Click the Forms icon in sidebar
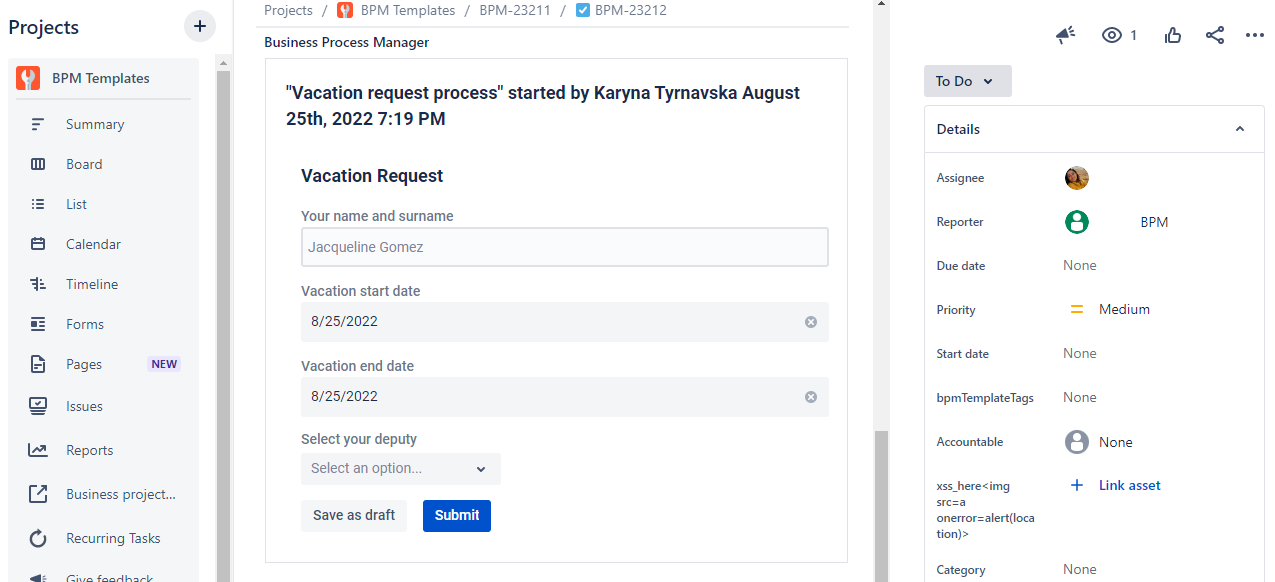Screen dimensions: 1275x582 click(x=38, y=324)
